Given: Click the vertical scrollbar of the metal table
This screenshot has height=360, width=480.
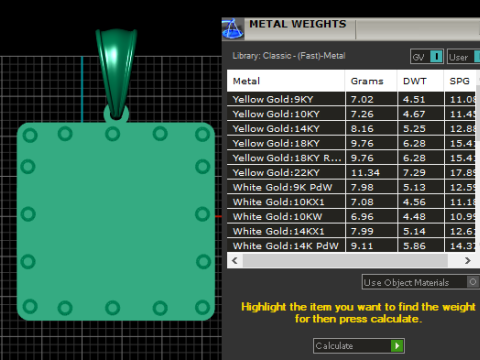Looking at the screenshot, I should 478,113.
